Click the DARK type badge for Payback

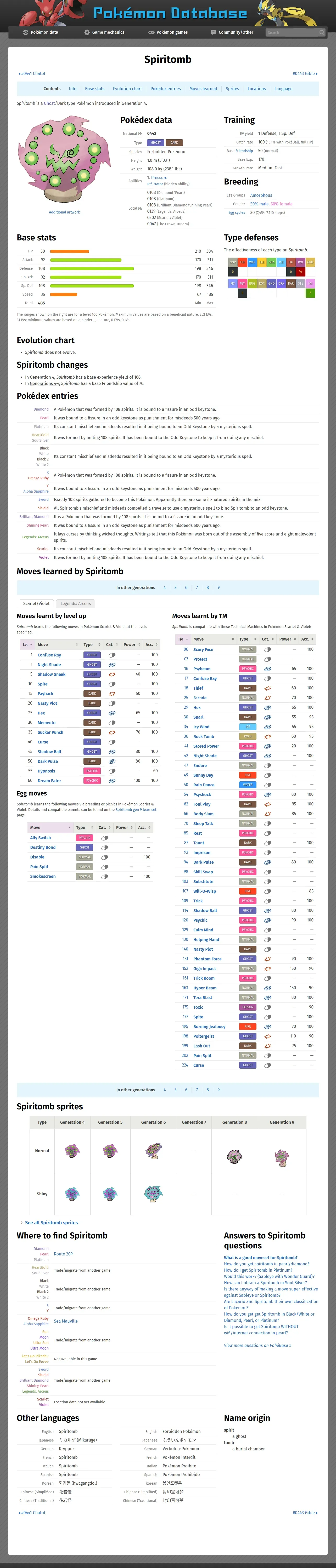click(x=92, y=693)
